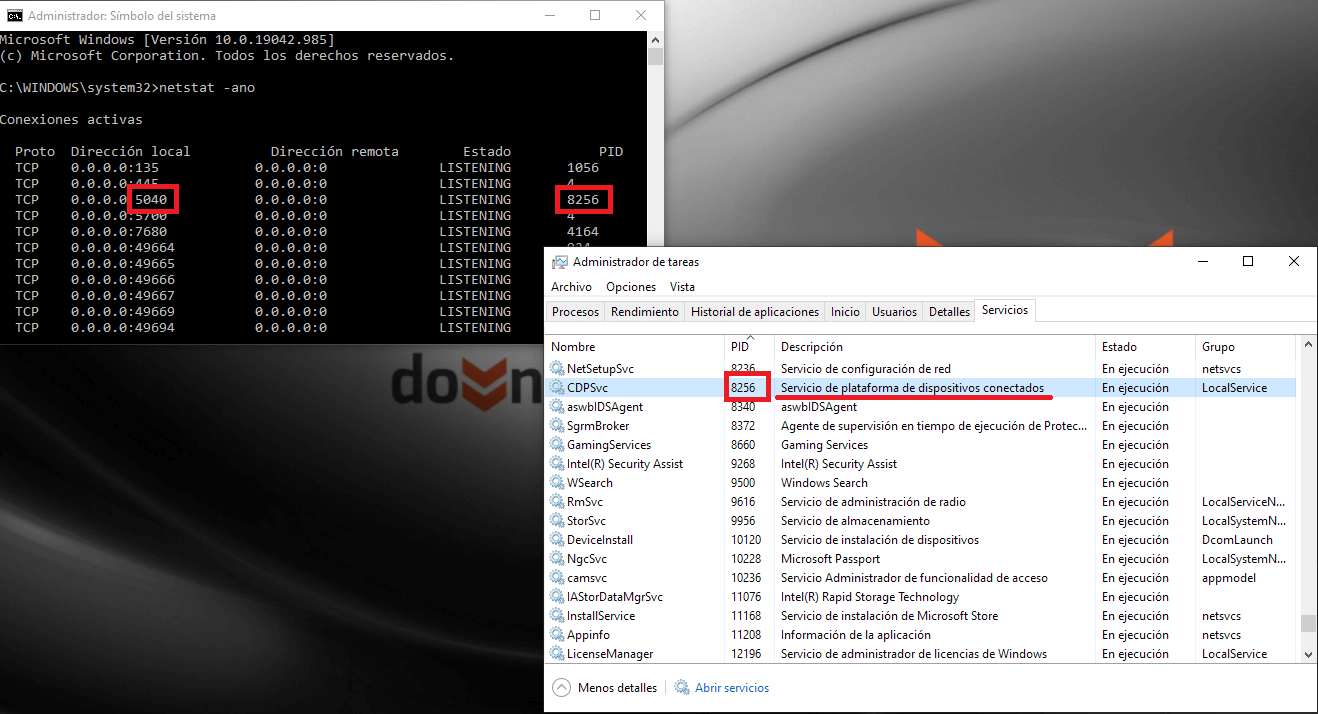Open the Opciones menu

click(631, 287)
